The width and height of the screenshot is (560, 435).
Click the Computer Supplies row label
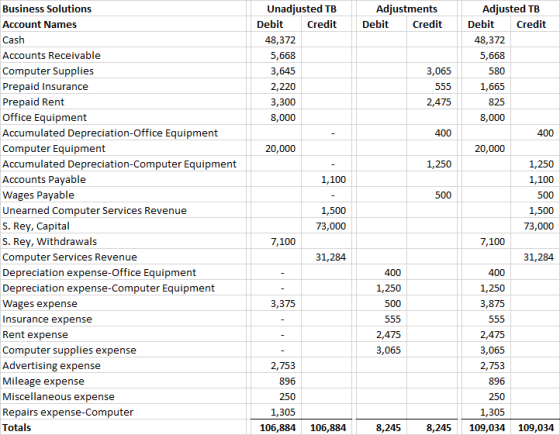(48, 71)
